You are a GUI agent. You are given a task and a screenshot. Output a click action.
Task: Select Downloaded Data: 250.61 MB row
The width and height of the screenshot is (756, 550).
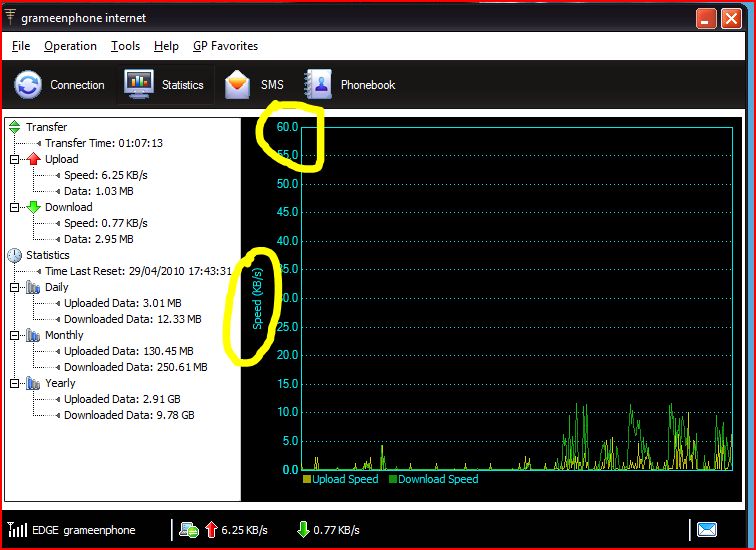[x=135, y=367]
